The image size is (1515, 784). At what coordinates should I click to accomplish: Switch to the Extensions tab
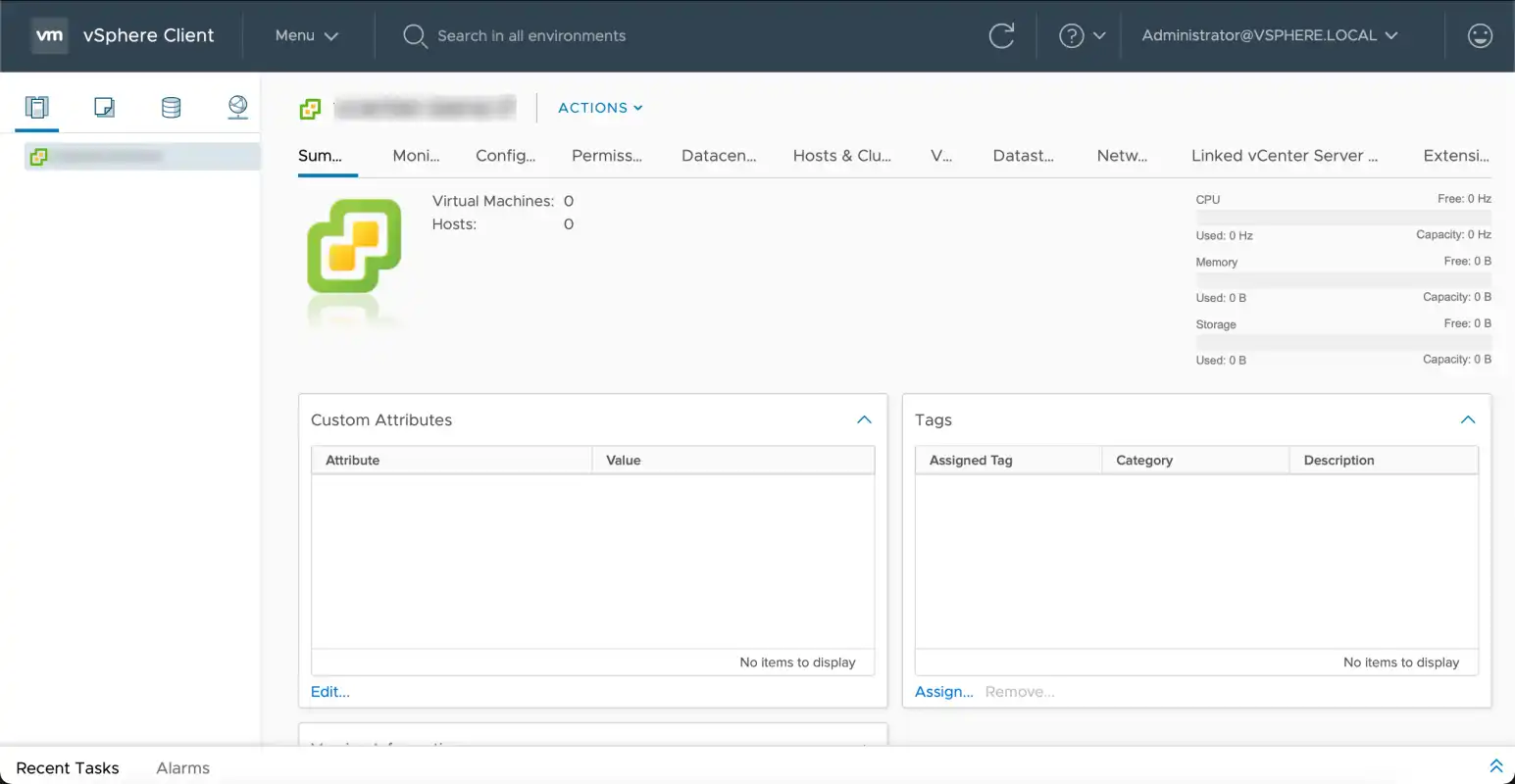(x=1456, y=156)
